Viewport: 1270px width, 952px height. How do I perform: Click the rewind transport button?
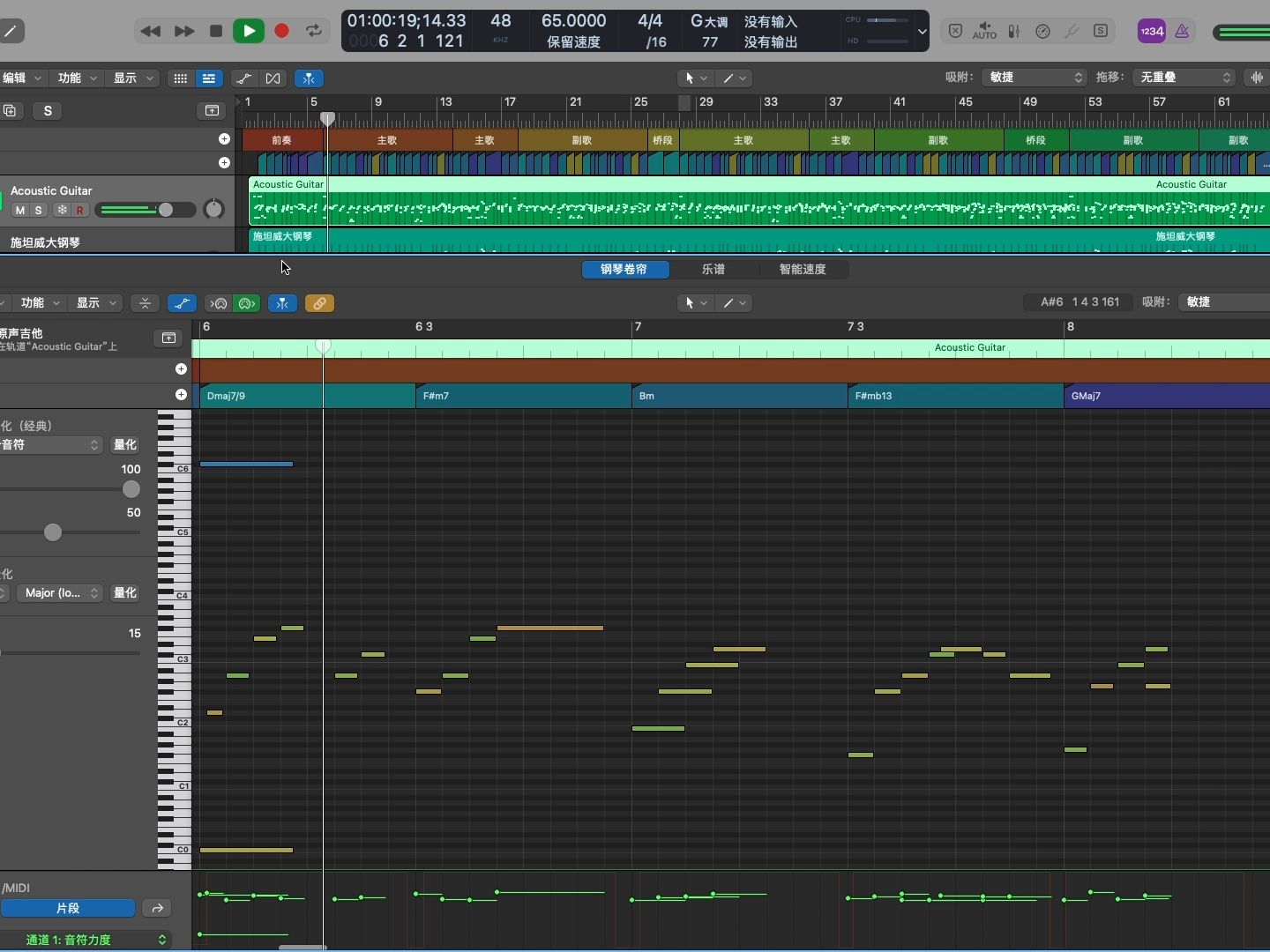(150, 31)
